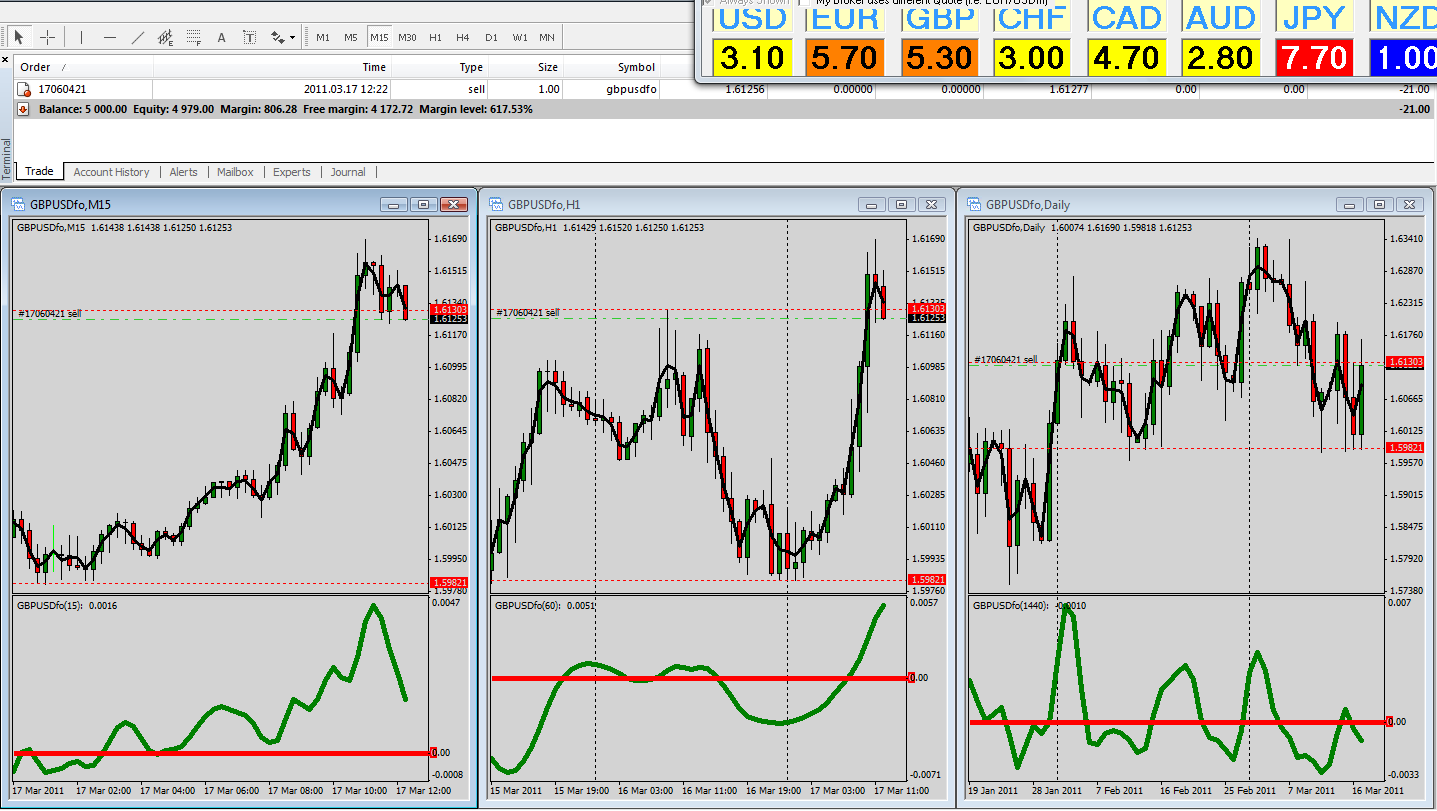This screenshot has height=811, width=1437.
Task: Close the GBPUSDfo,Daily chart window
Action: pos(1410,204)
